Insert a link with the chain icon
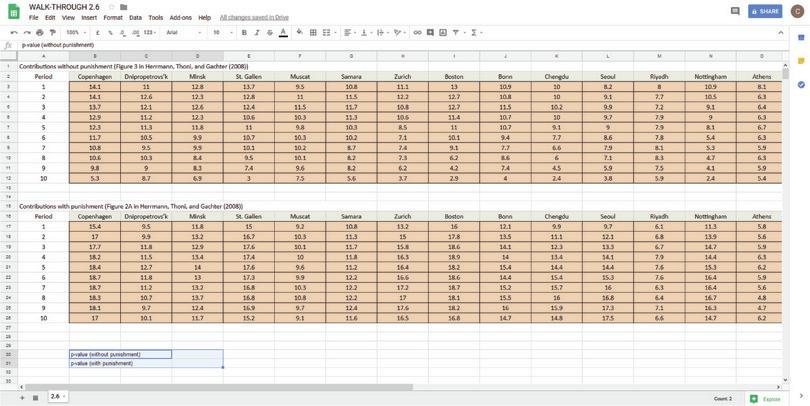 (x=417, y=33)
